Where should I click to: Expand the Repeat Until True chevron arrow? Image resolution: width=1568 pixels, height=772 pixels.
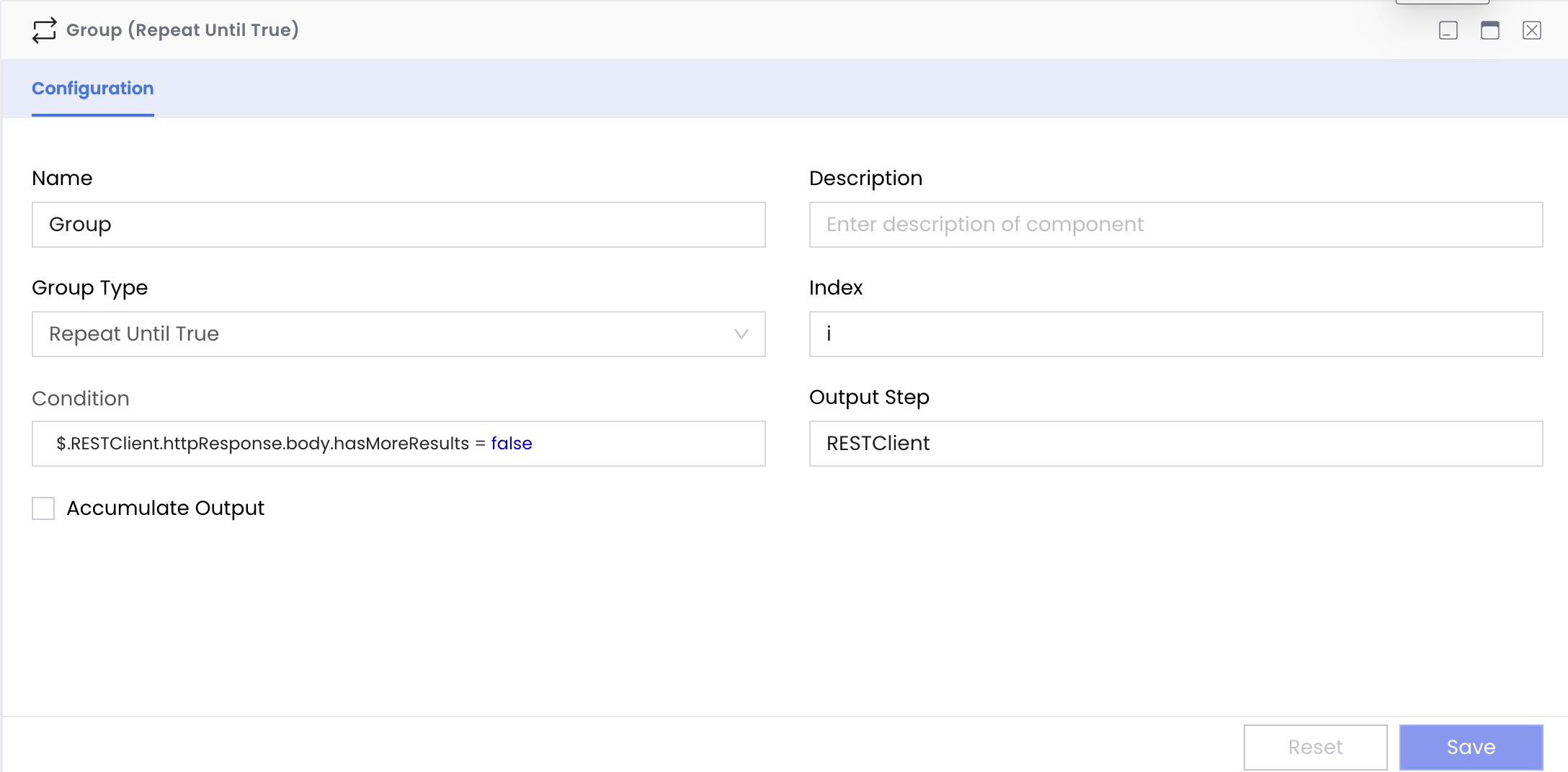(741, 334)
